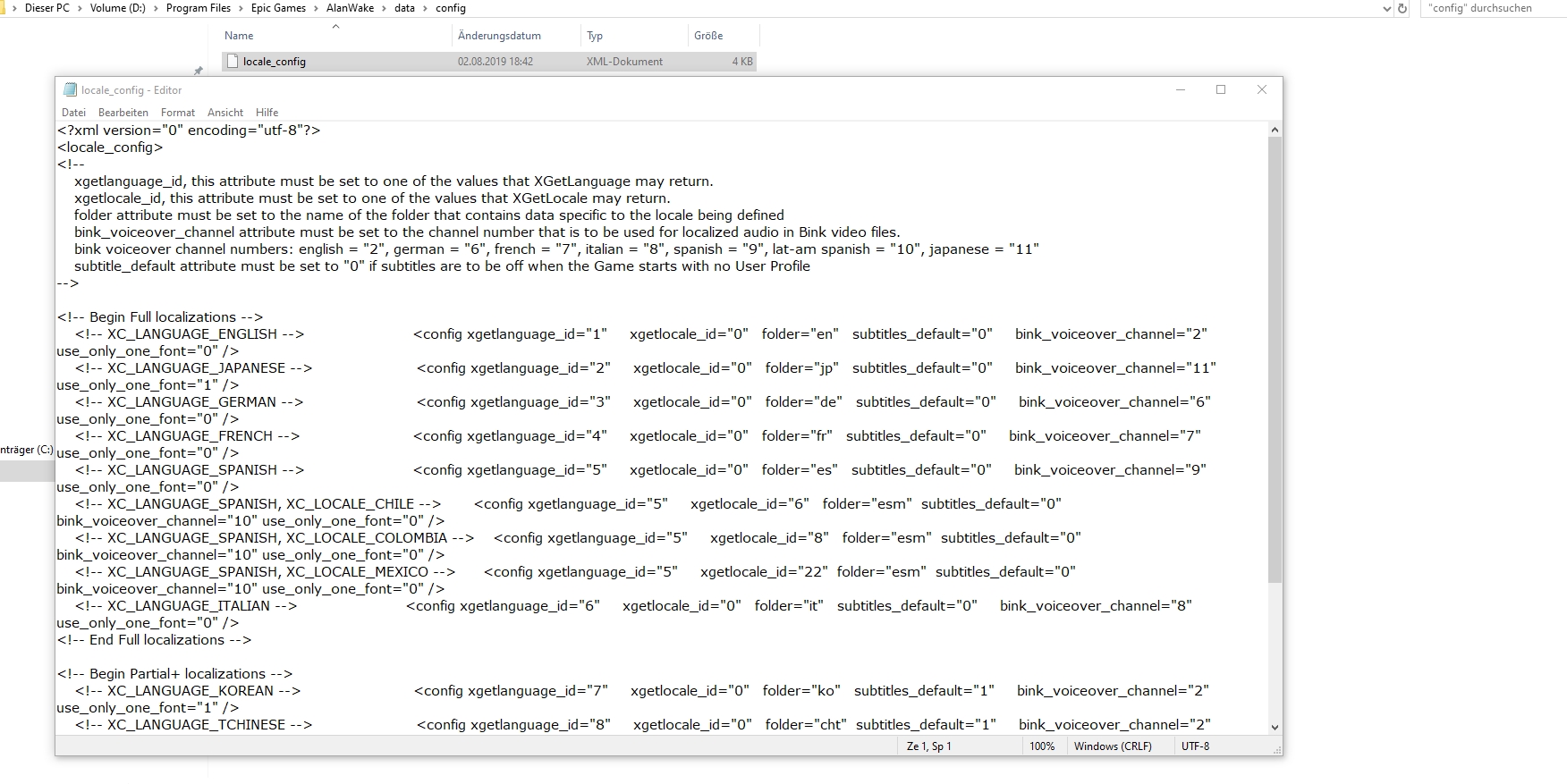
Task: Click config breadcrumb in address bar
Action: (x=451, y=8)
